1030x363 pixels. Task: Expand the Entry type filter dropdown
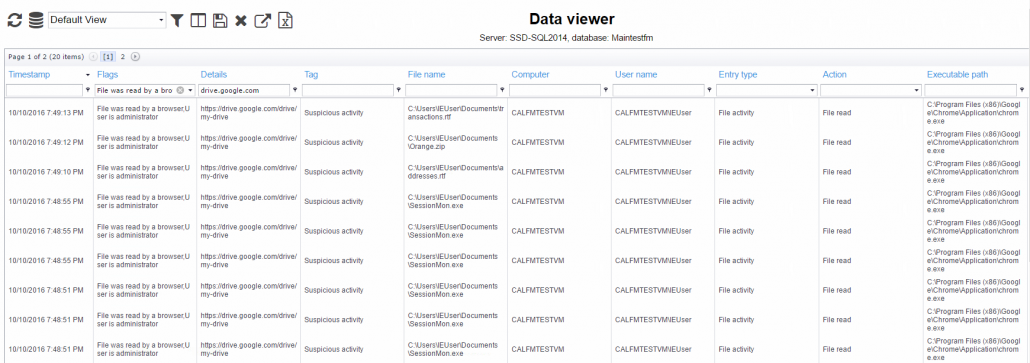pos(812,90)
